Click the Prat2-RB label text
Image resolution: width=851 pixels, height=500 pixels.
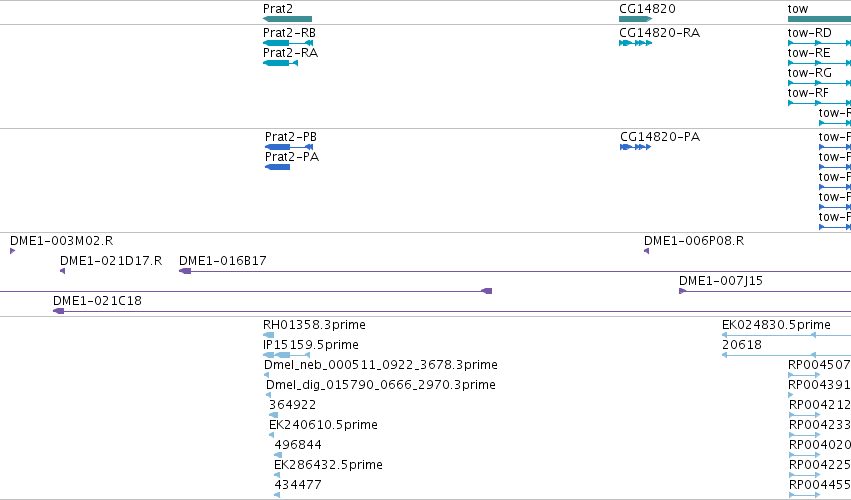(289, 33)
